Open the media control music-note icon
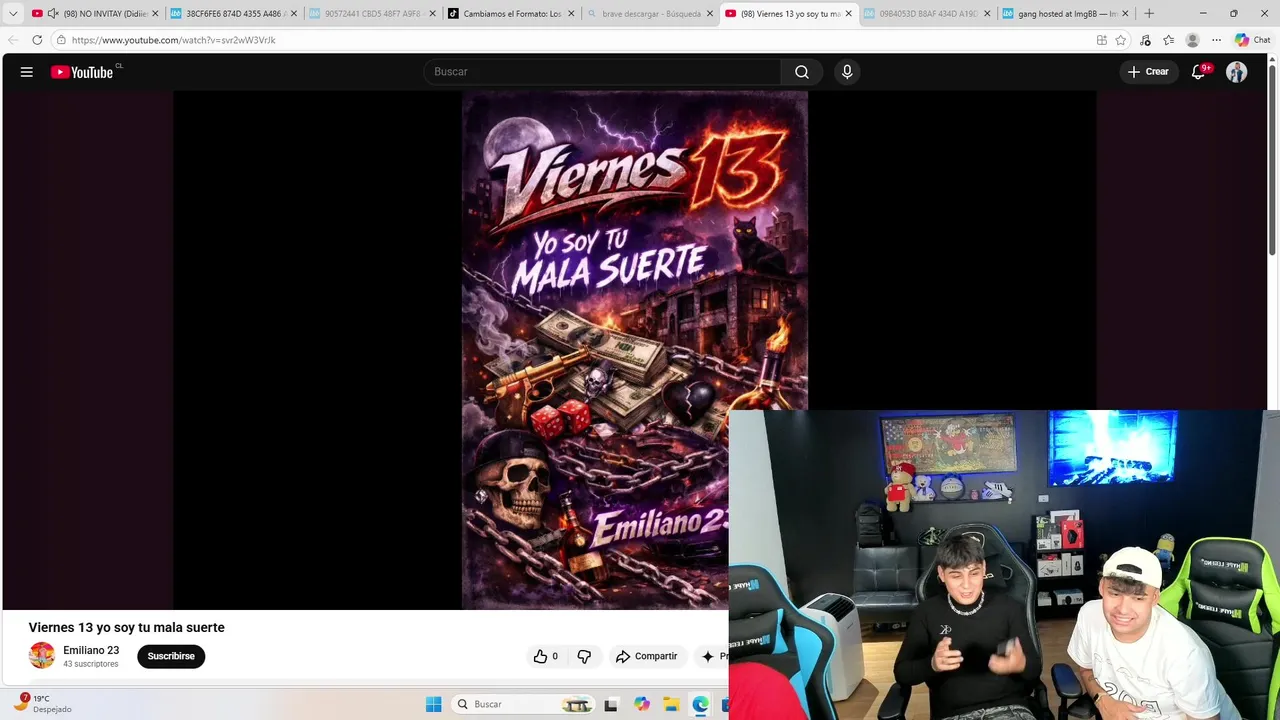This screenshot has width=1280, height=720. (1145, 40)
